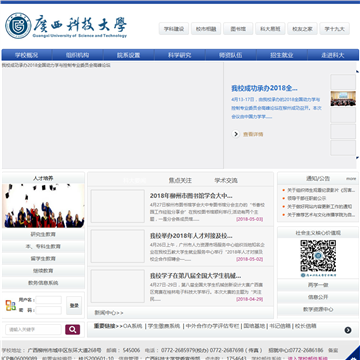Click 中外合作办学评估专栏 link

[212, 326]
